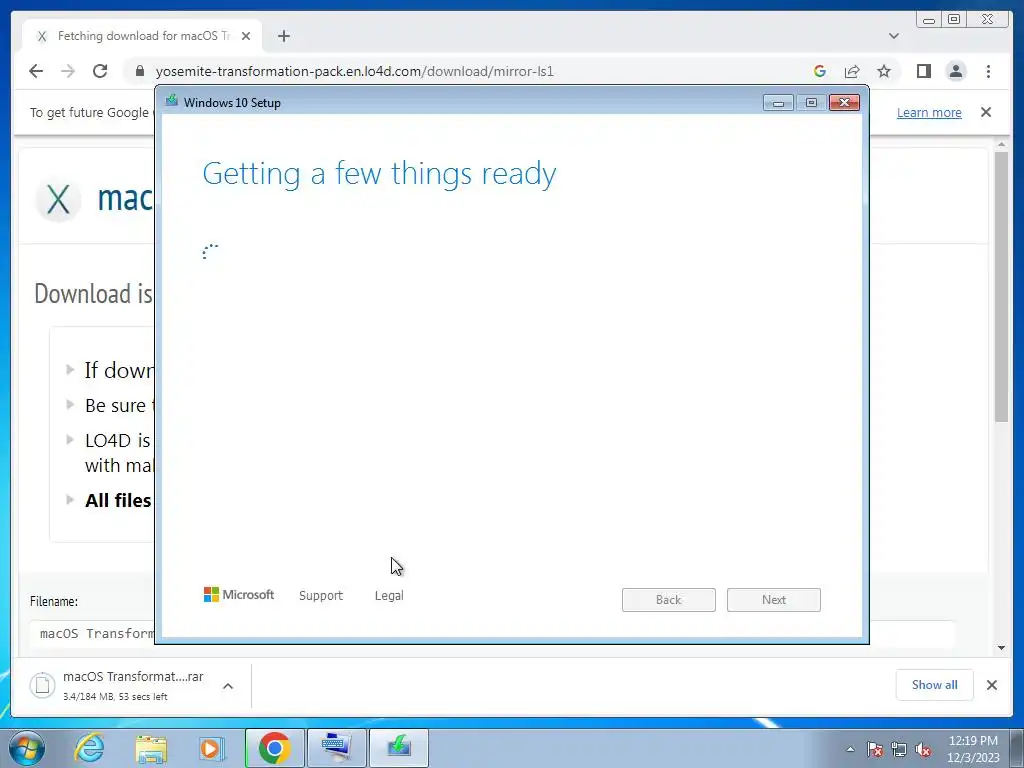Click the Microsoft logo in Setup
The width and height of the screenshot is (1024, 768).
239,595
